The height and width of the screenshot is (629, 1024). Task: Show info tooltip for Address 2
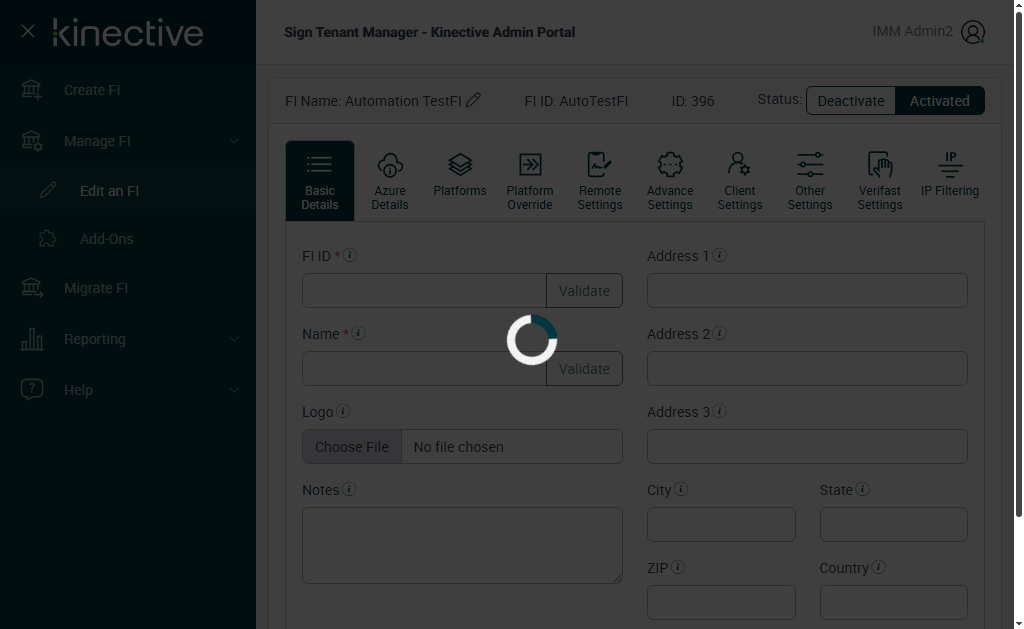(720, 333)
